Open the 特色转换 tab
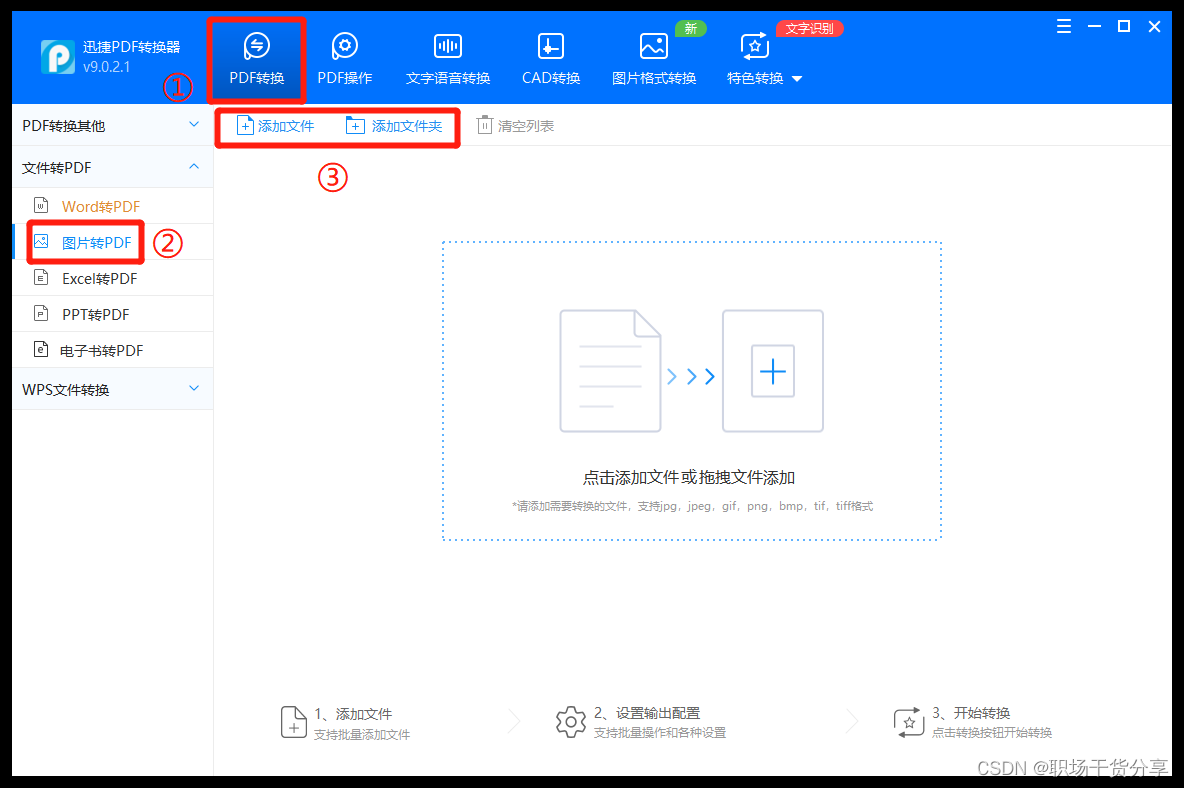The width and height of the screenshot is (1184, 788). [x=755, y=60]
